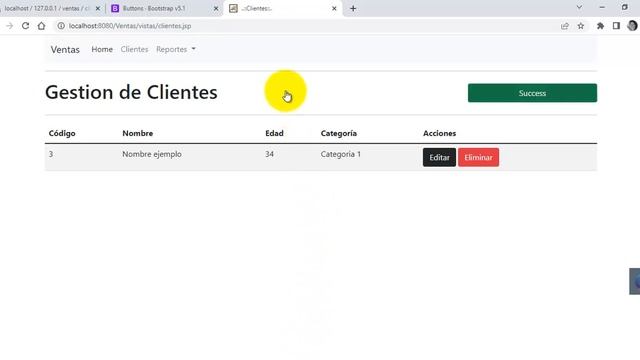Open the Clientes nav link
Screen dimensions: 640x360
(x=134, y=49)
